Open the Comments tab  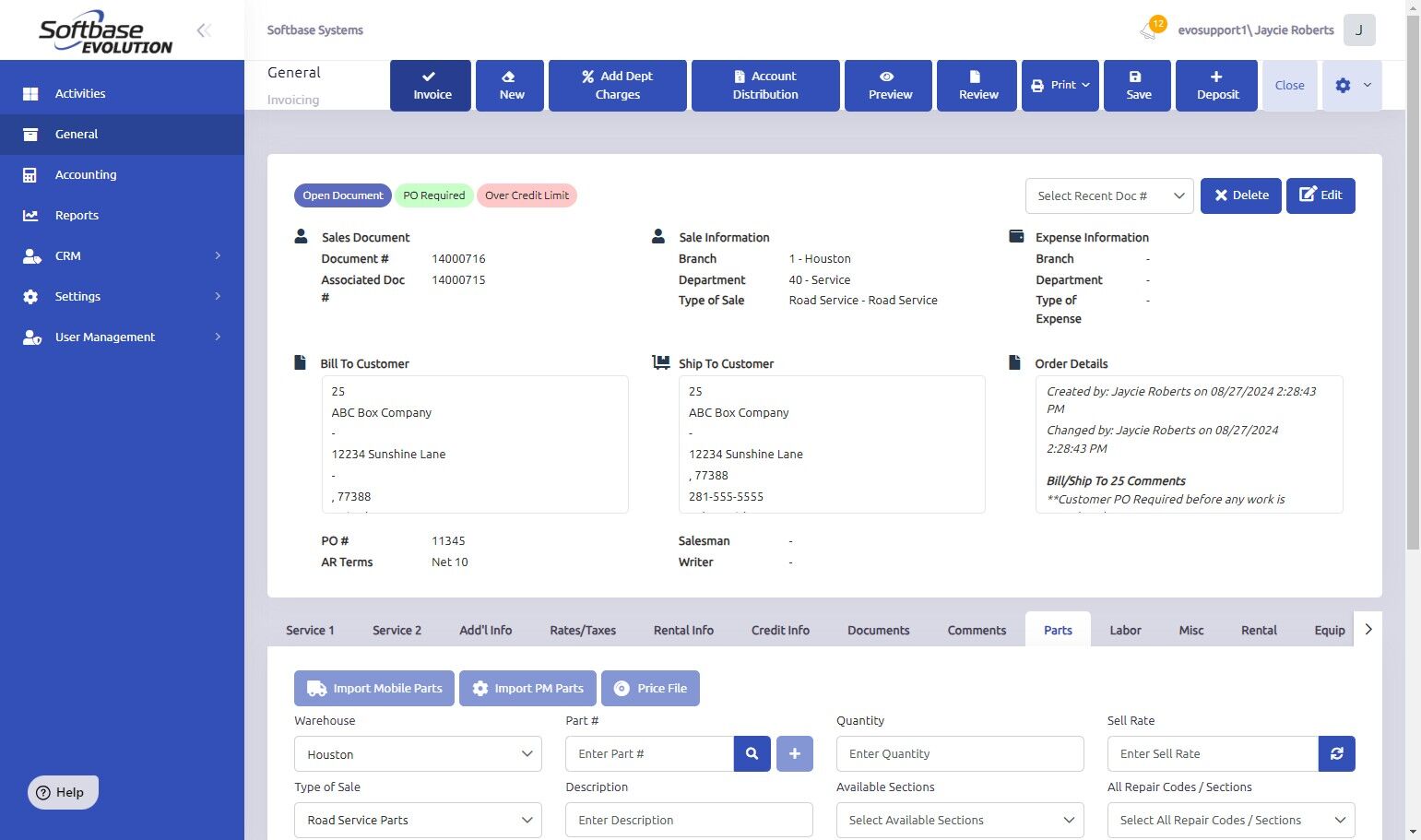977,630
